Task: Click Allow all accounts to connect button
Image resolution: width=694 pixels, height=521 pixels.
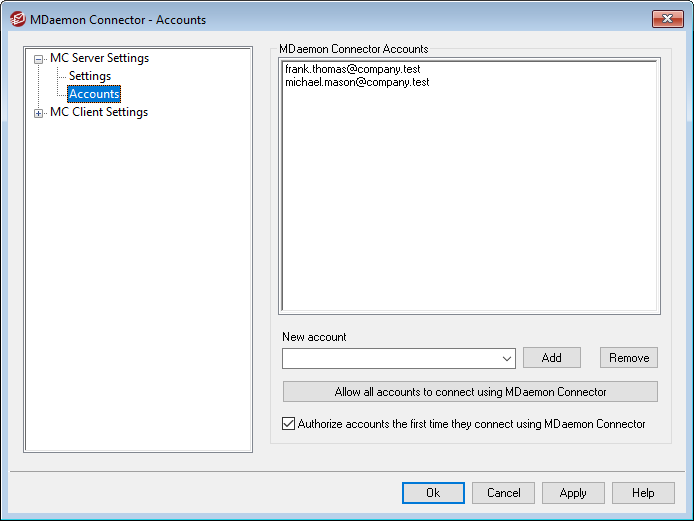Action: 470,391
